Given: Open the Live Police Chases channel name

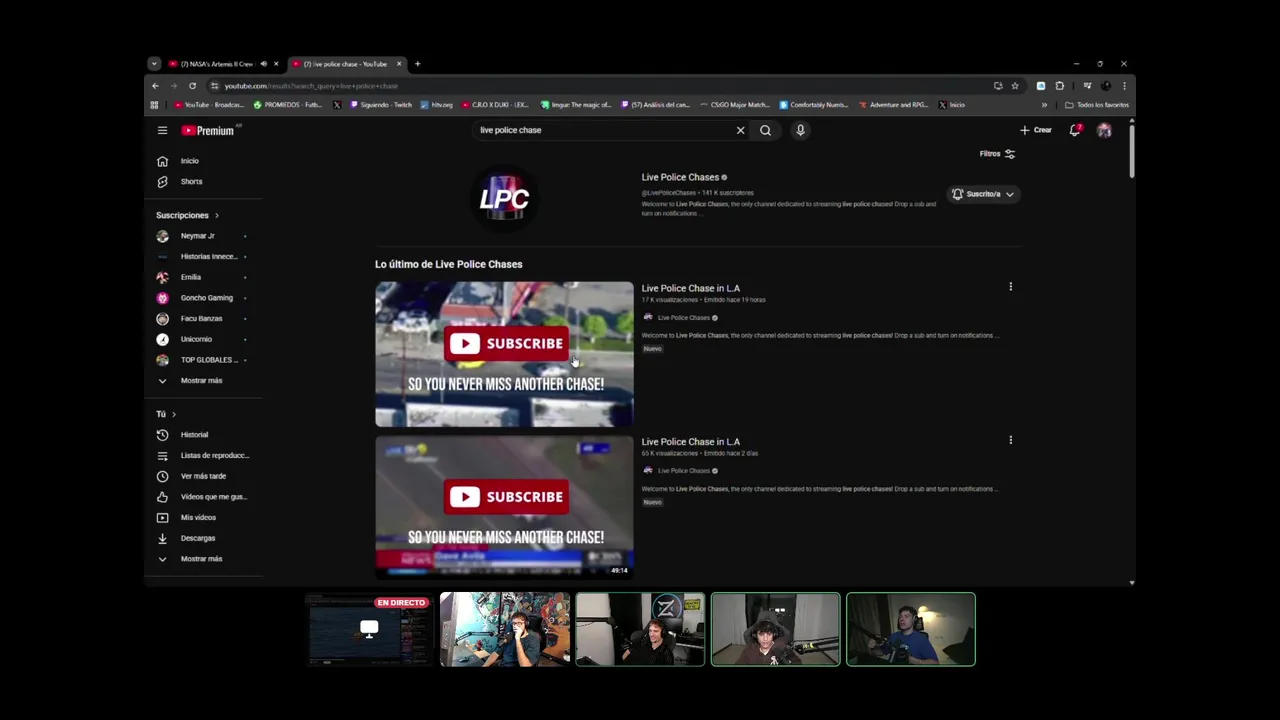Looking at the screenshot, I should click(680, 177).
